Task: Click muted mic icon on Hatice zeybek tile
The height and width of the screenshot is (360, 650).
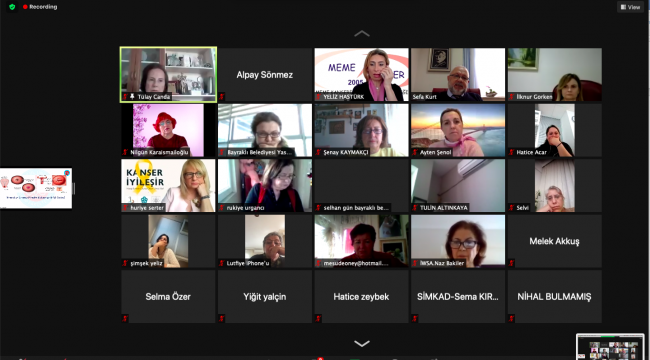Action: coord(318,319)
